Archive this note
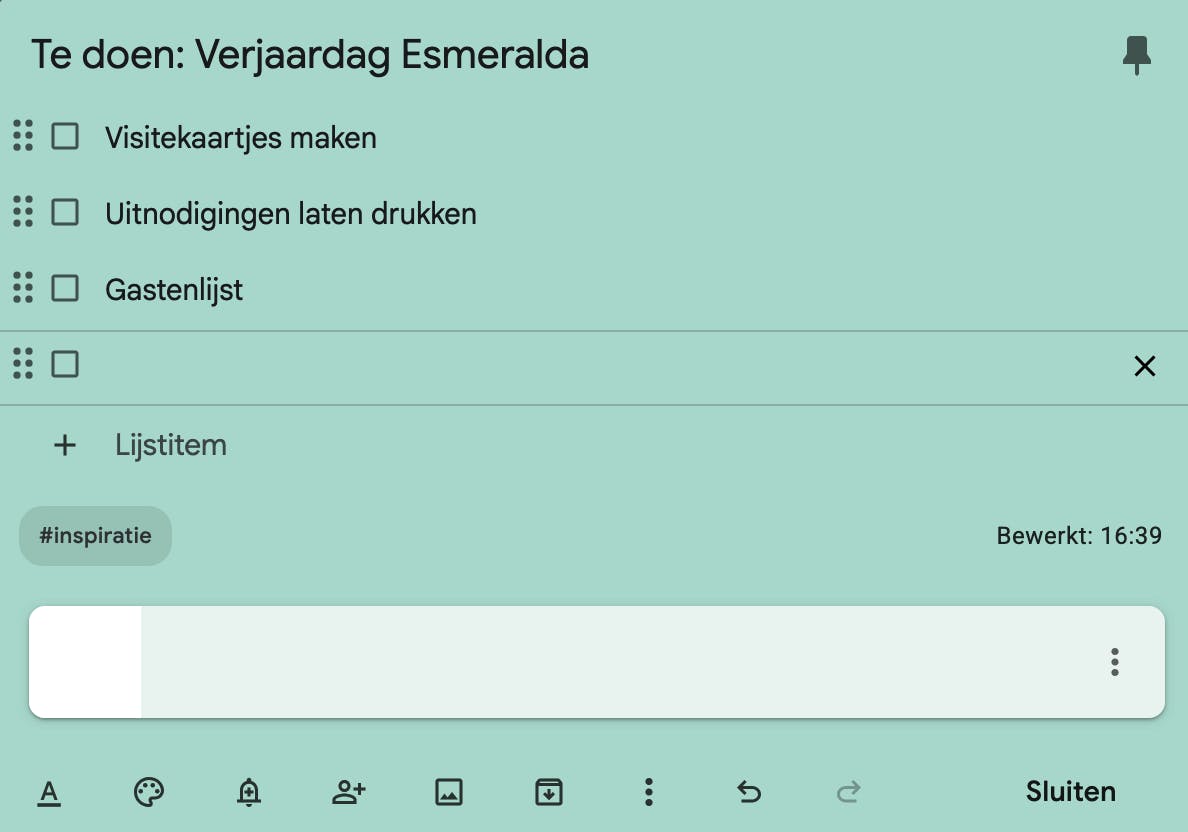Viewport: 1188px width, 832px height. point(548,793)
